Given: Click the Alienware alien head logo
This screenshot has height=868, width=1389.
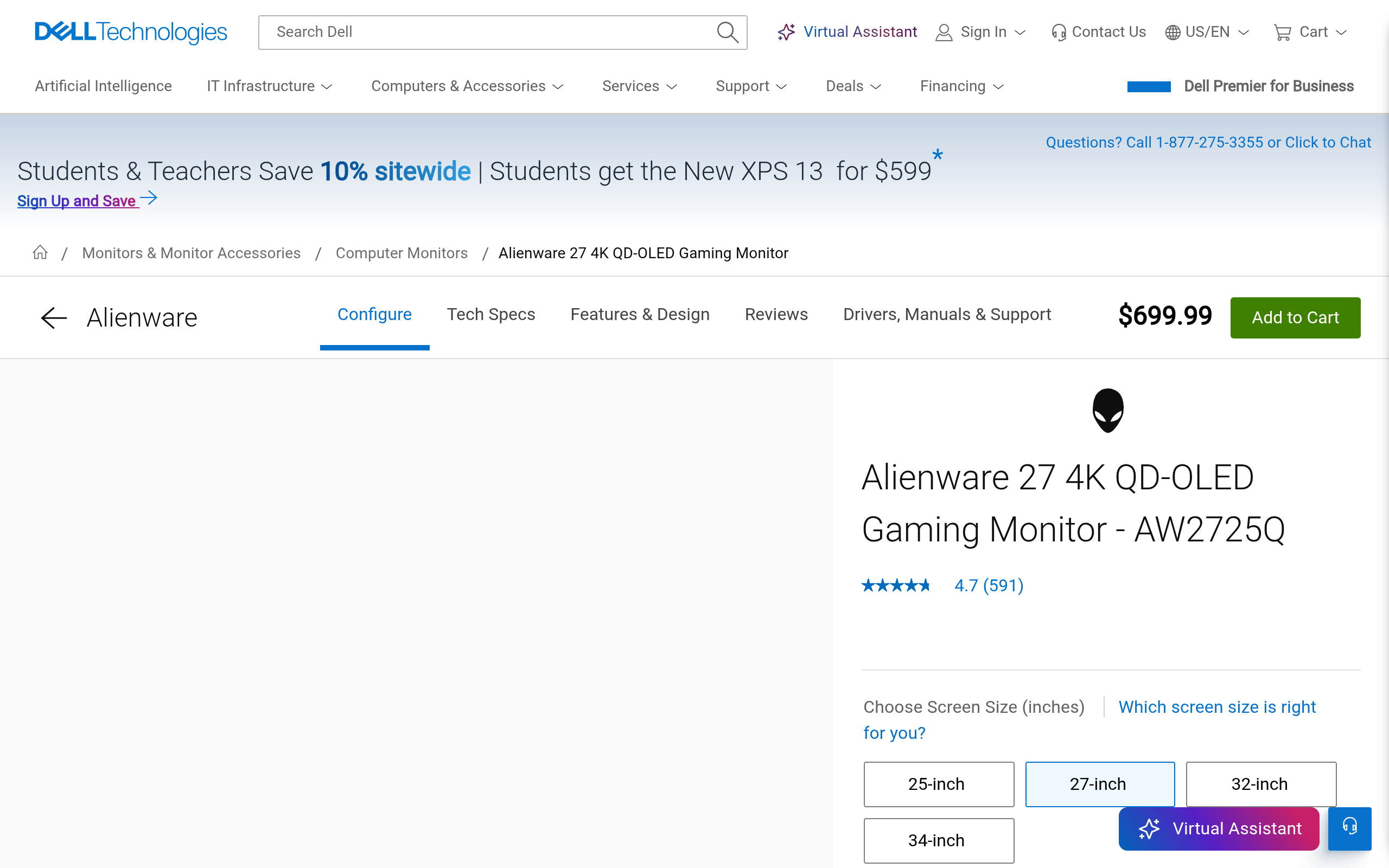Looking at the screenshot, I should [1108, 411].
